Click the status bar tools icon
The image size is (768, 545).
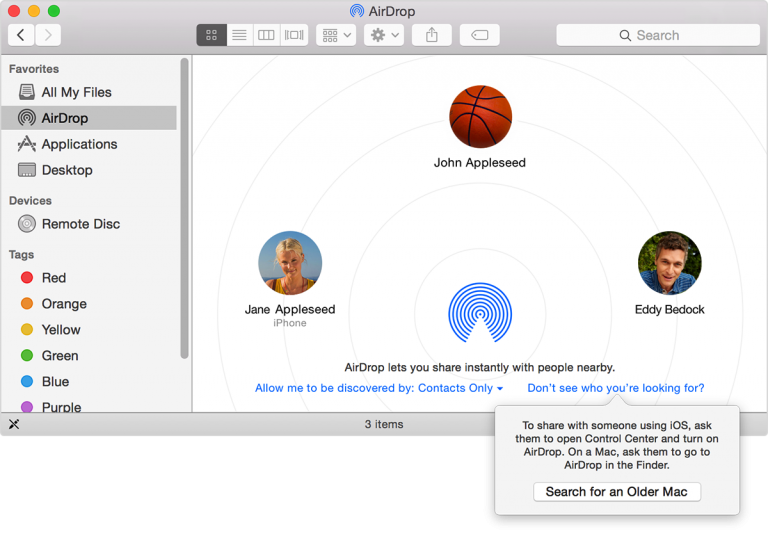14,424
